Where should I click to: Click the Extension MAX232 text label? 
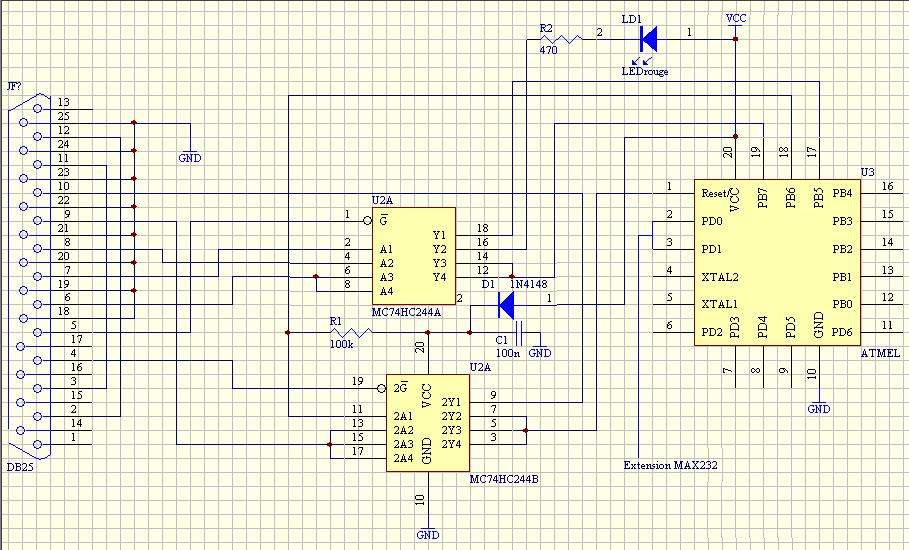tap(670, 465)
